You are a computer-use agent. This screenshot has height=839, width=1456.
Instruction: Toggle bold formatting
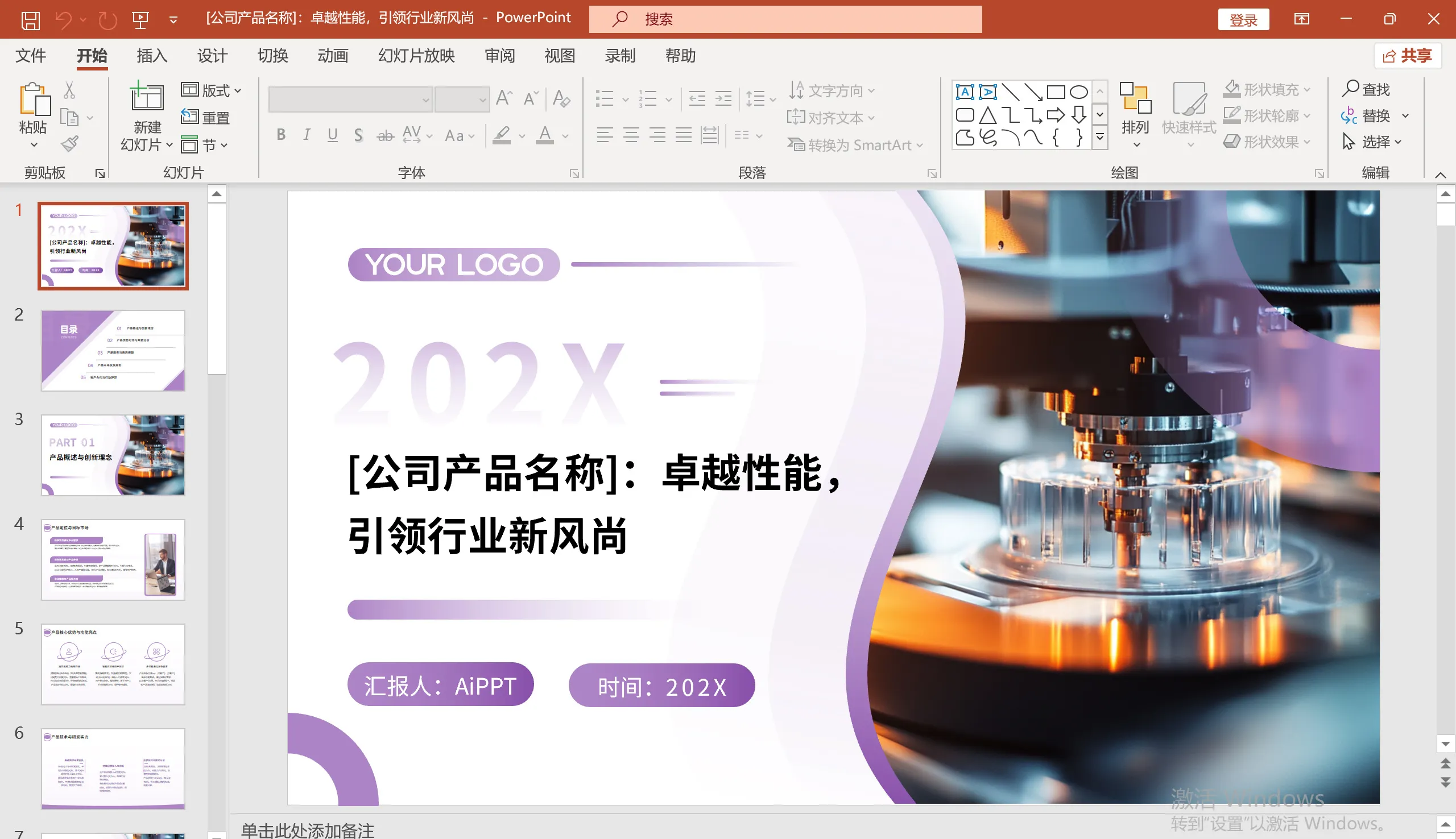[x=281, y=135]
